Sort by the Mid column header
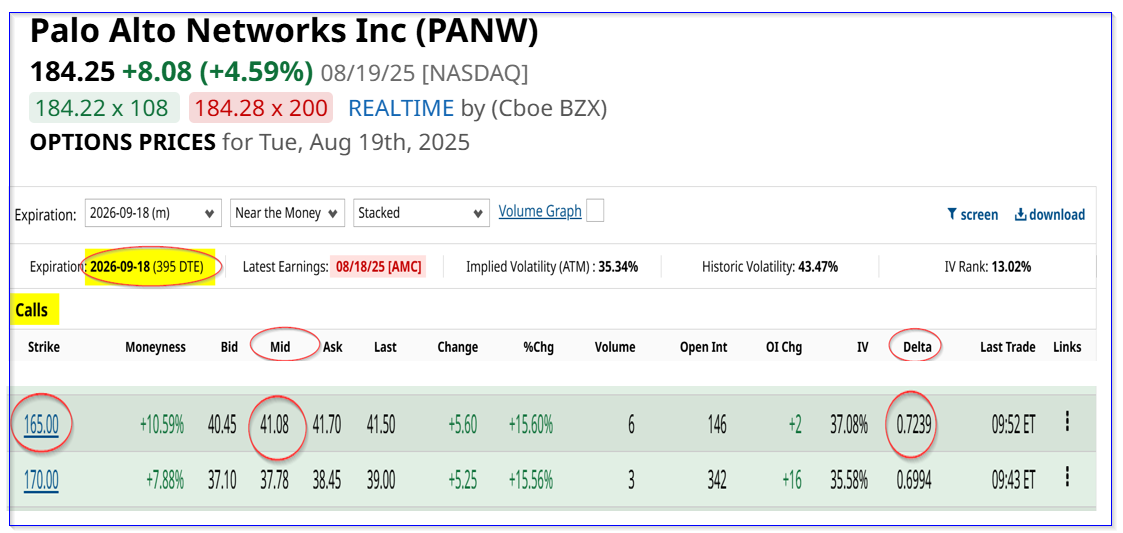Image resolution: width=1123 pixels, height=533 pixels. click(282, 347)
